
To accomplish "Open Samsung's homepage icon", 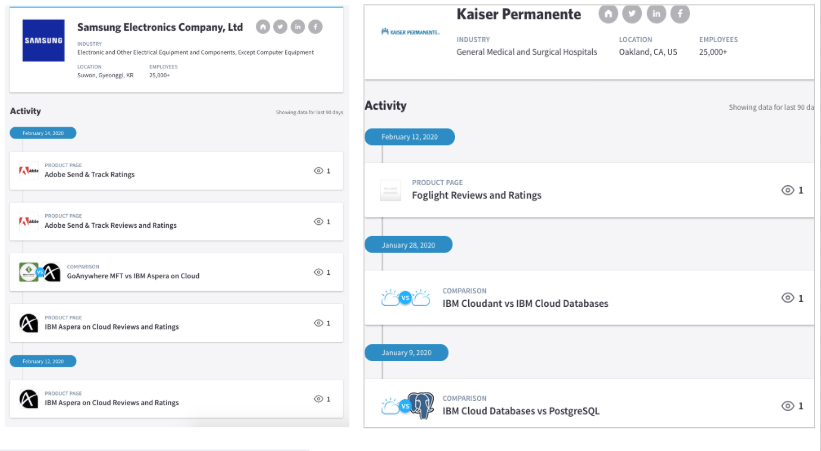I will (x=263, y=27).
